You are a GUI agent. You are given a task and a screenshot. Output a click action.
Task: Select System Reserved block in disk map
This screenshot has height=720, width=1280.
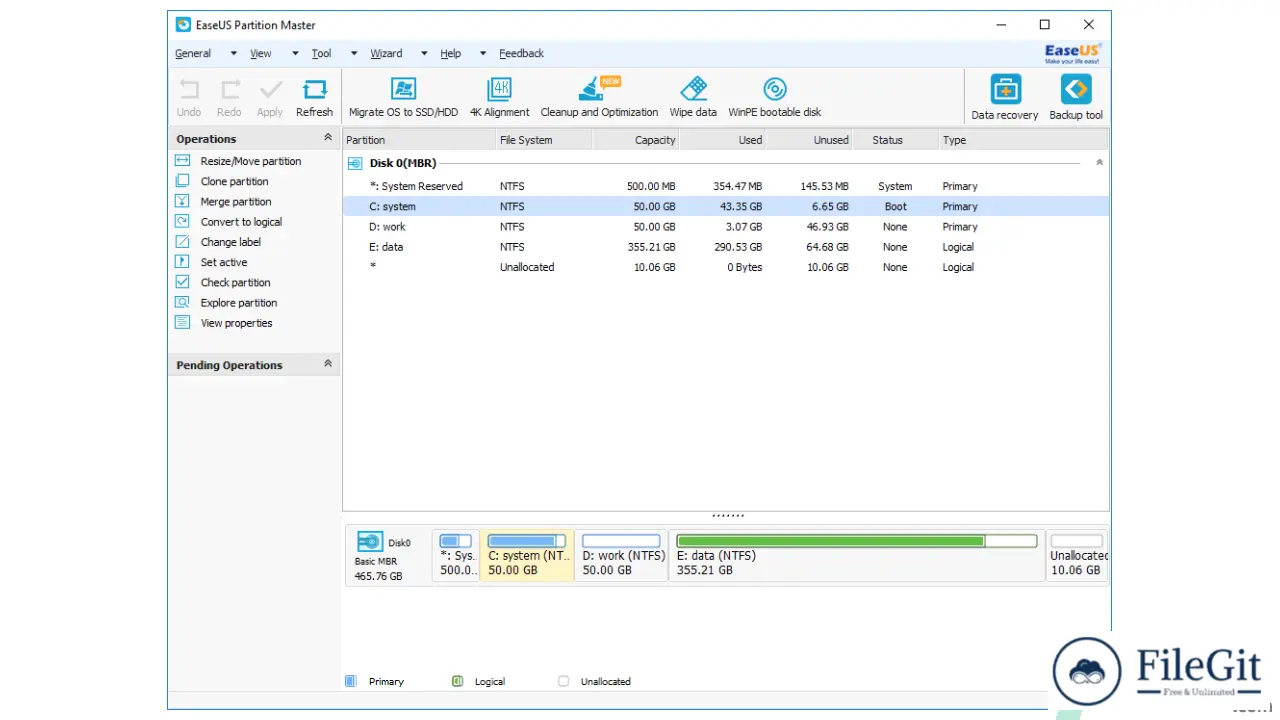[x=456, y=555]
